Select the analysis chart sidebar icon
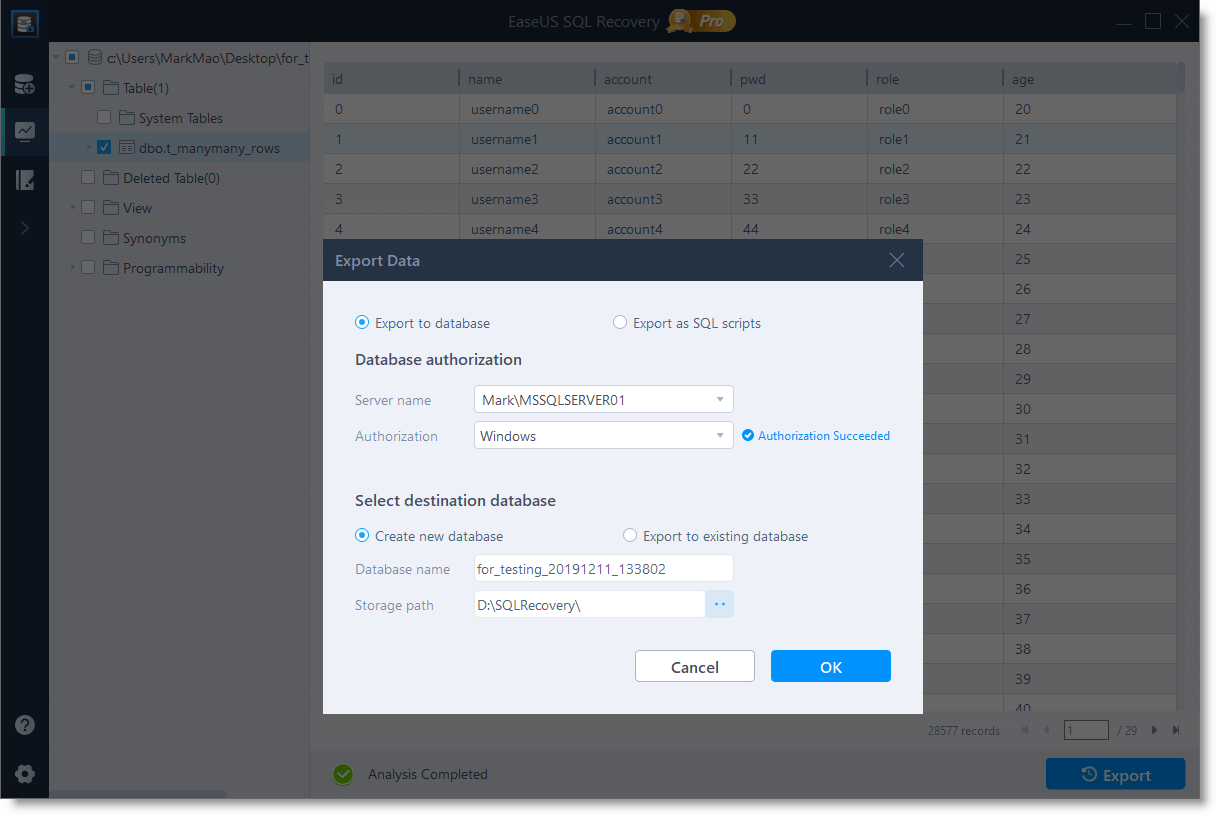 pos(25,131)
